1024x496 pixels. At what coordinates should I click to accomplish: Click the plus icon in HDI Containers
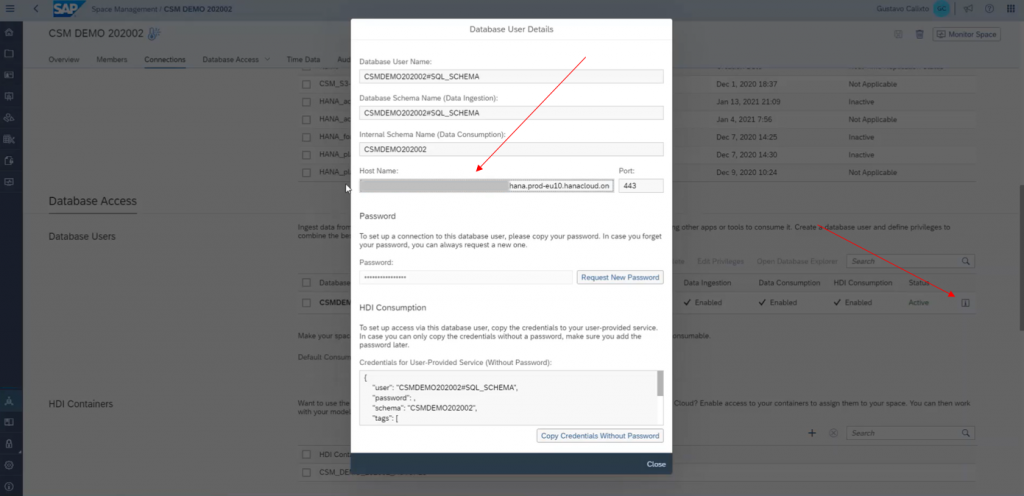[x=812, y=433]
